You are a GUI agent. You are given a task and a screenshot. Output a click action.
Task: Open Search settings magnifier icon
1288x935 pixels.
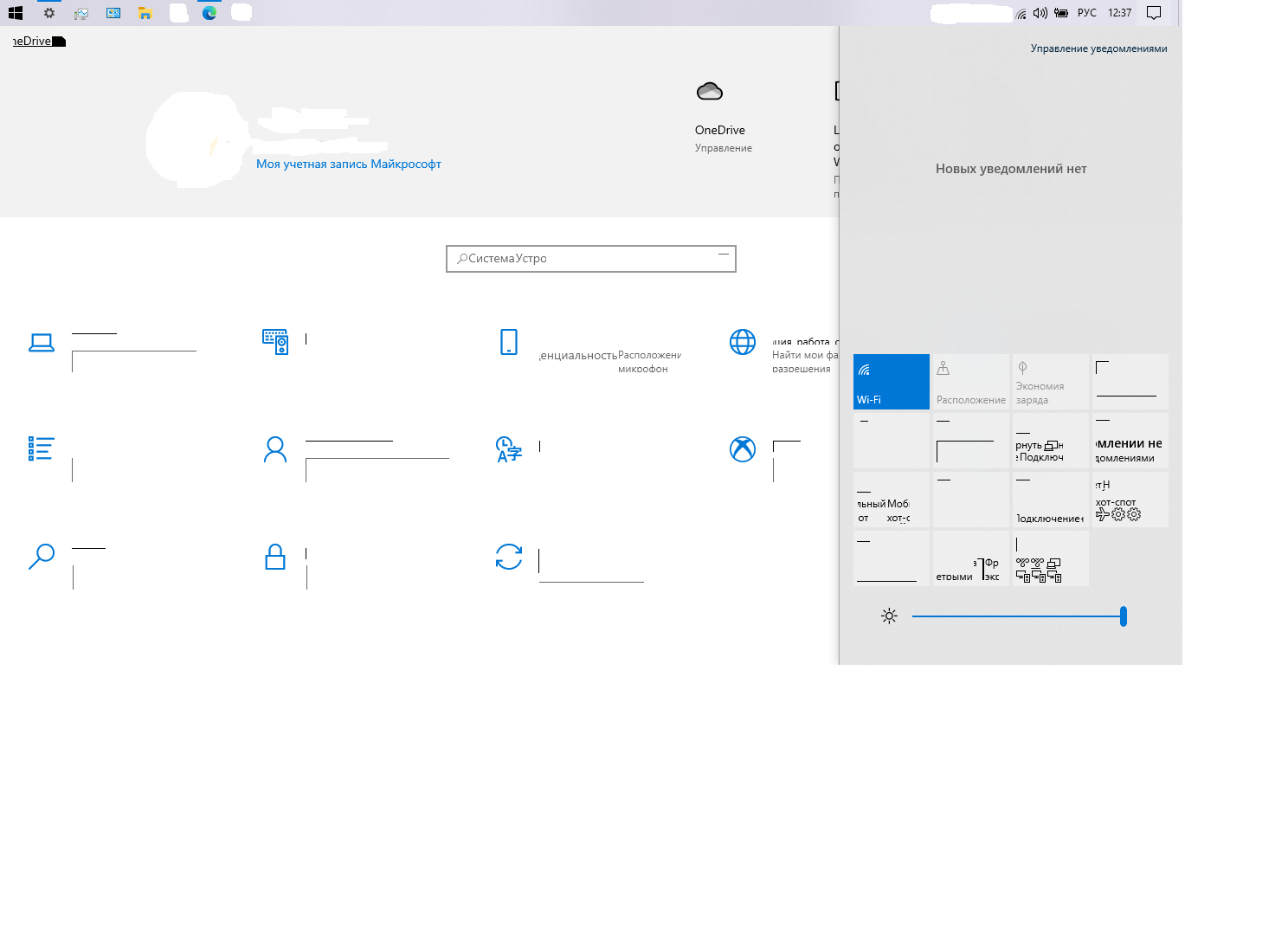click(42, 556)
